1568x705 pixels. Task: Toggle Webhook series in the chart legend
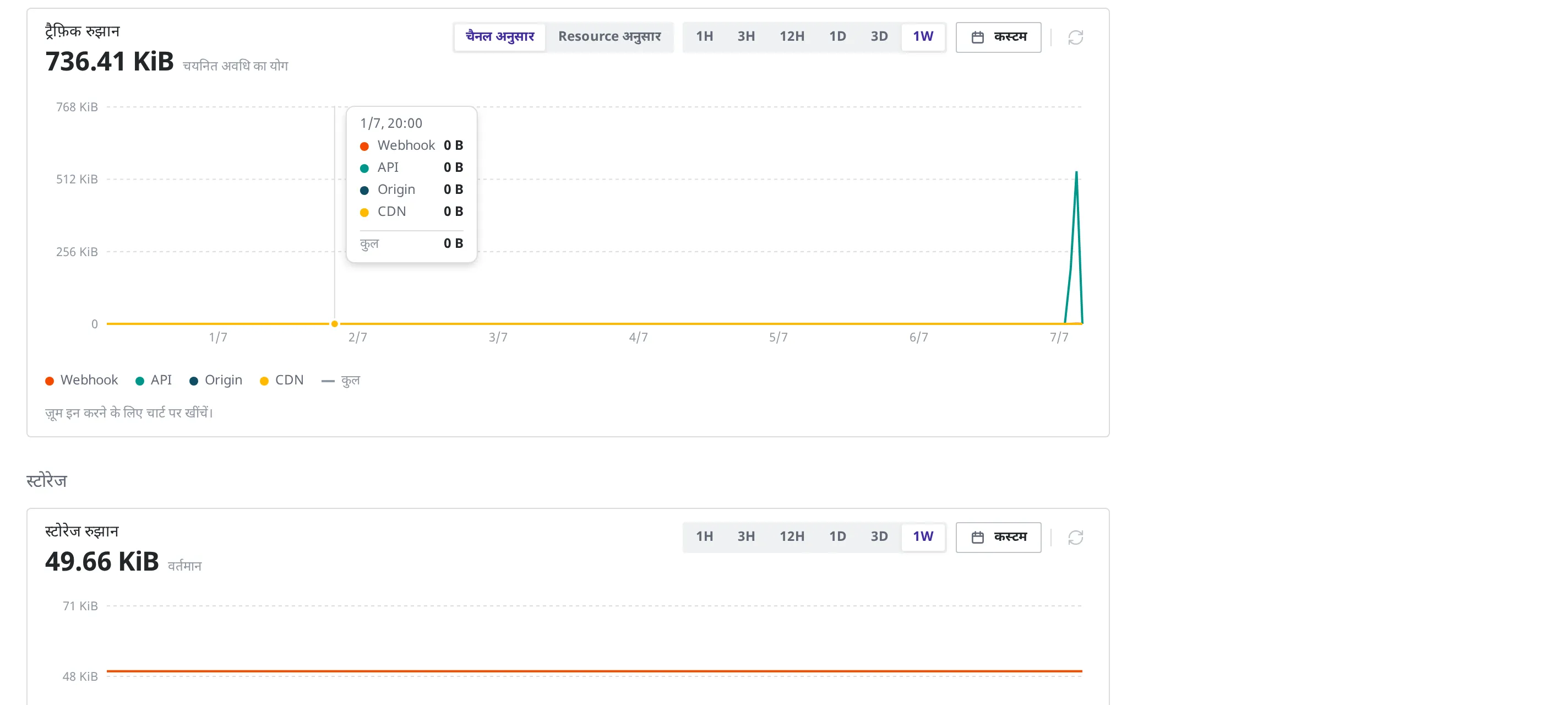tap(81, 380)
